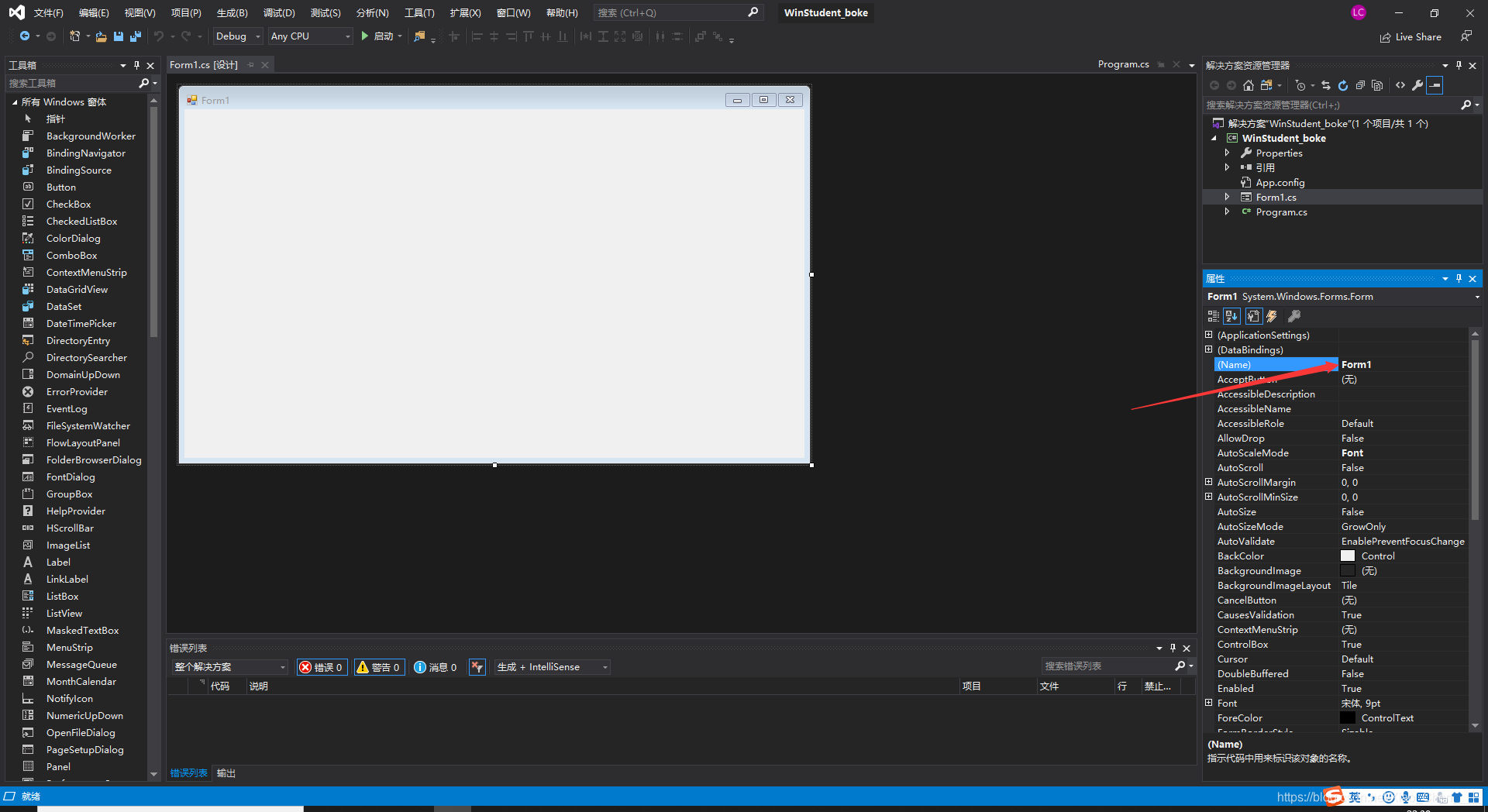Click the feedback icon next to Live Share
The image size is (1488, 812).
pyautogui.click(x=1466, y=36)
